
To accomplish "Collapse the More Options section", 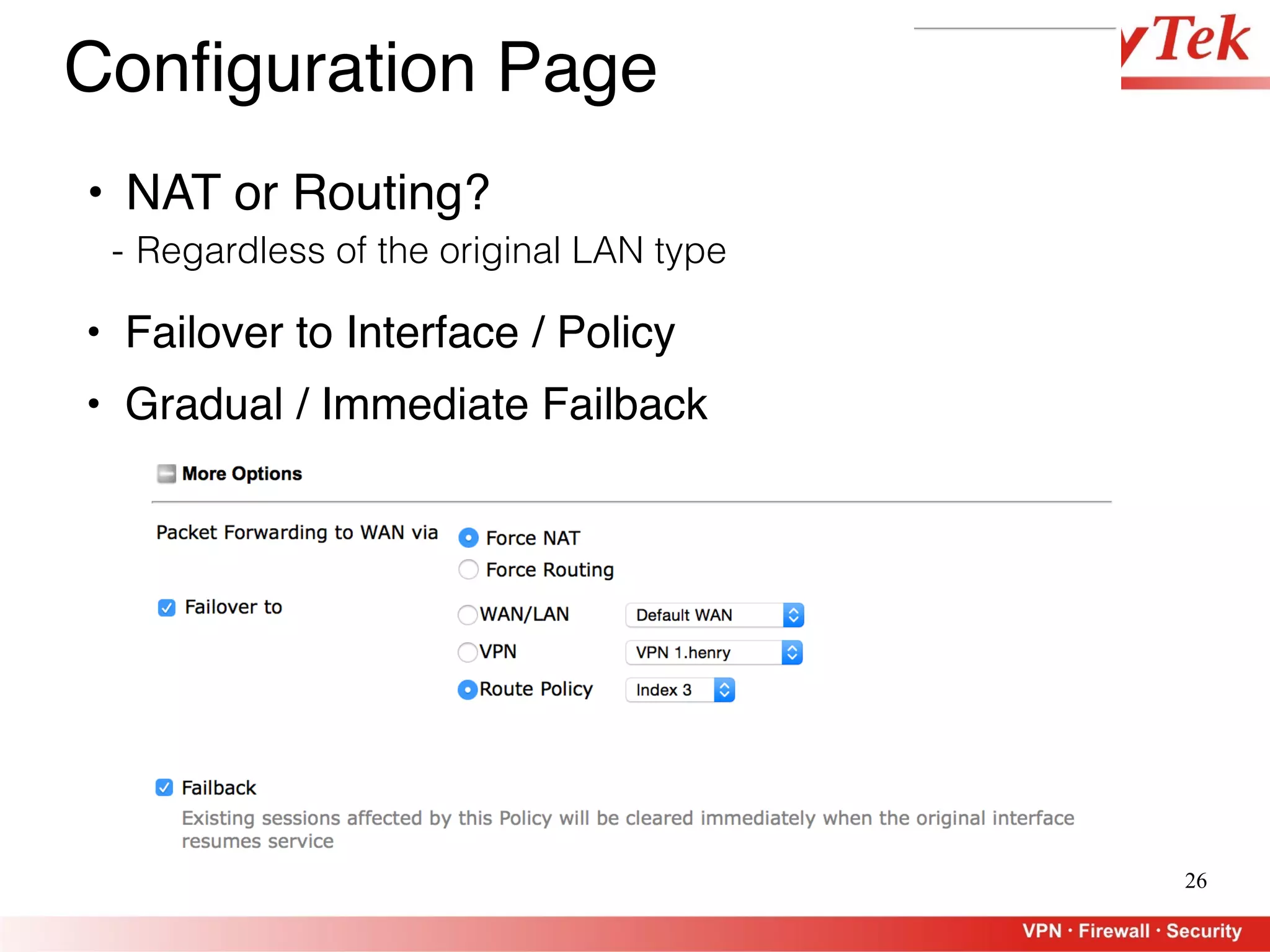I will 166,474.
